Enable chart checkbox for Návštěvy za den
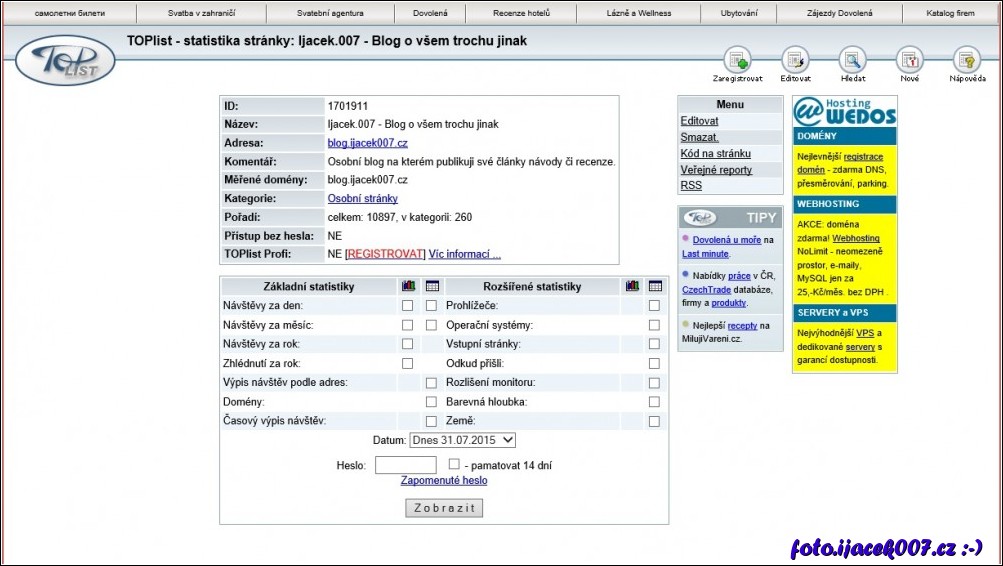The width and height of the screenshot is (1003, 566). [407, 305]
